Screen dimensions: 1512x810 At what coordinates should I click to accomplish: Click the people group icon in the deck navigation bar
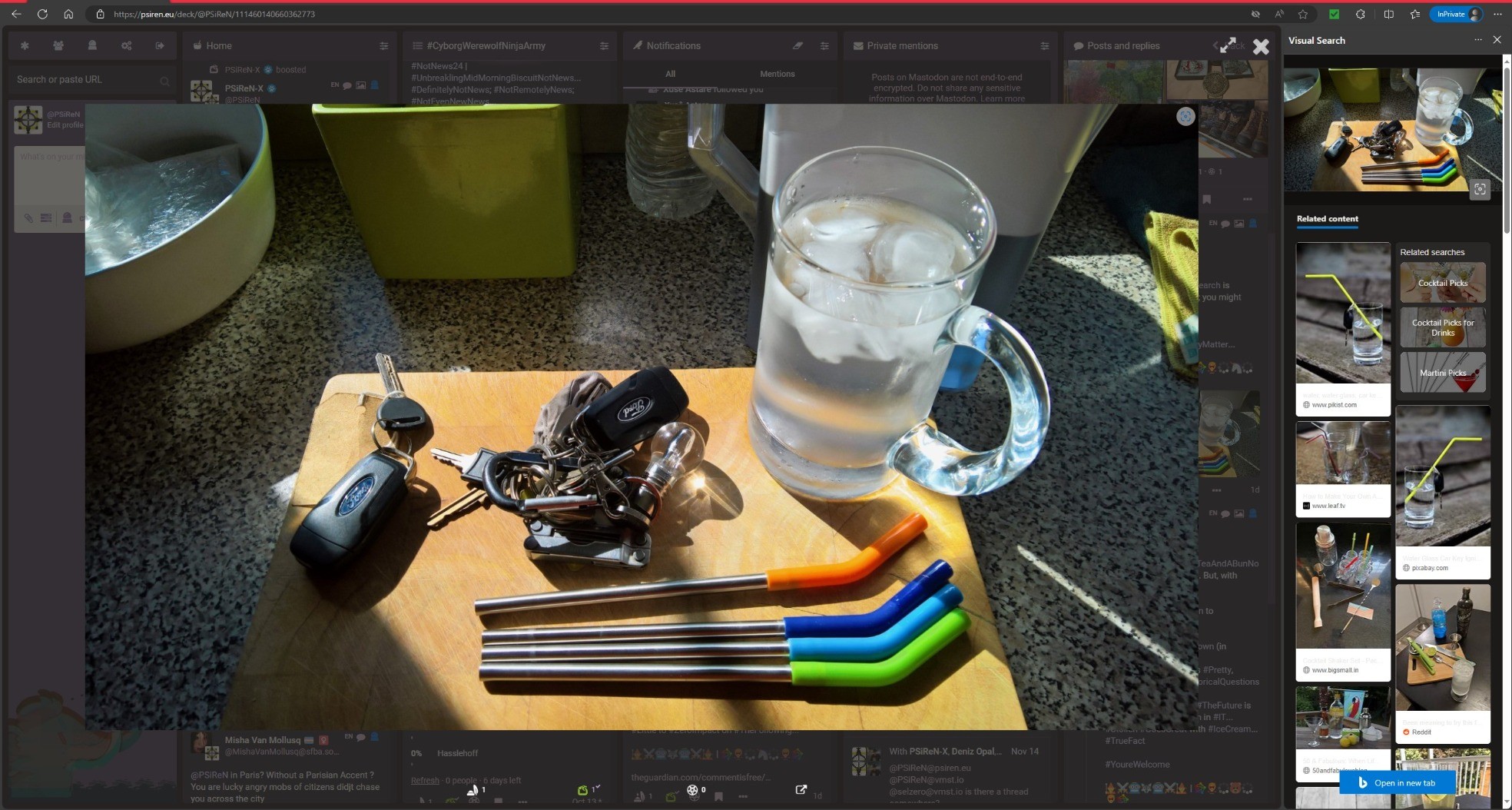pyautogui.click(x=58, y=45)
